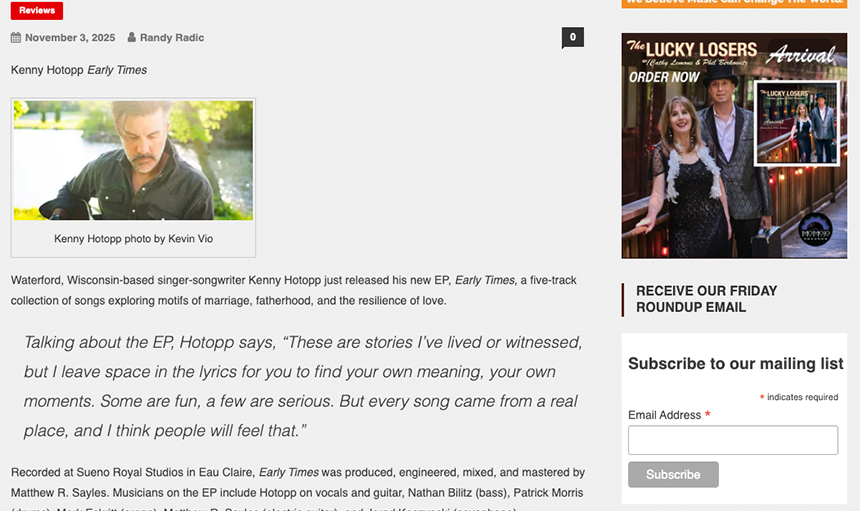Click the Subscribe to our mailing list heading
The width and height of the screenshot is (860, 511).
735,364
